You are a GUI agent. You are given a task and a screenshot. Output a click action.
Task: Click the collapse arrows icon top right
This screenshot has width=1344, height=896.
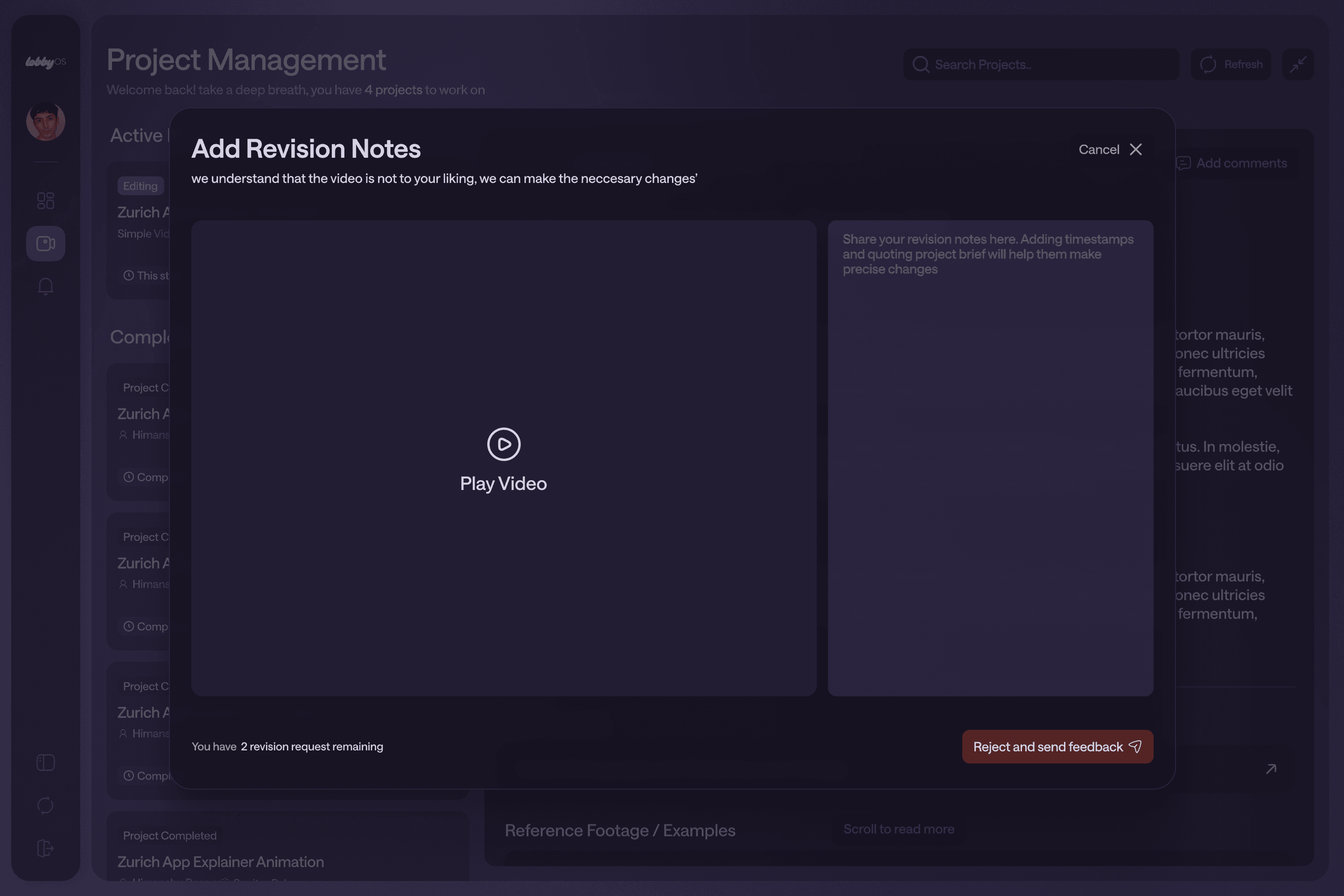[x=1298, y=64]
